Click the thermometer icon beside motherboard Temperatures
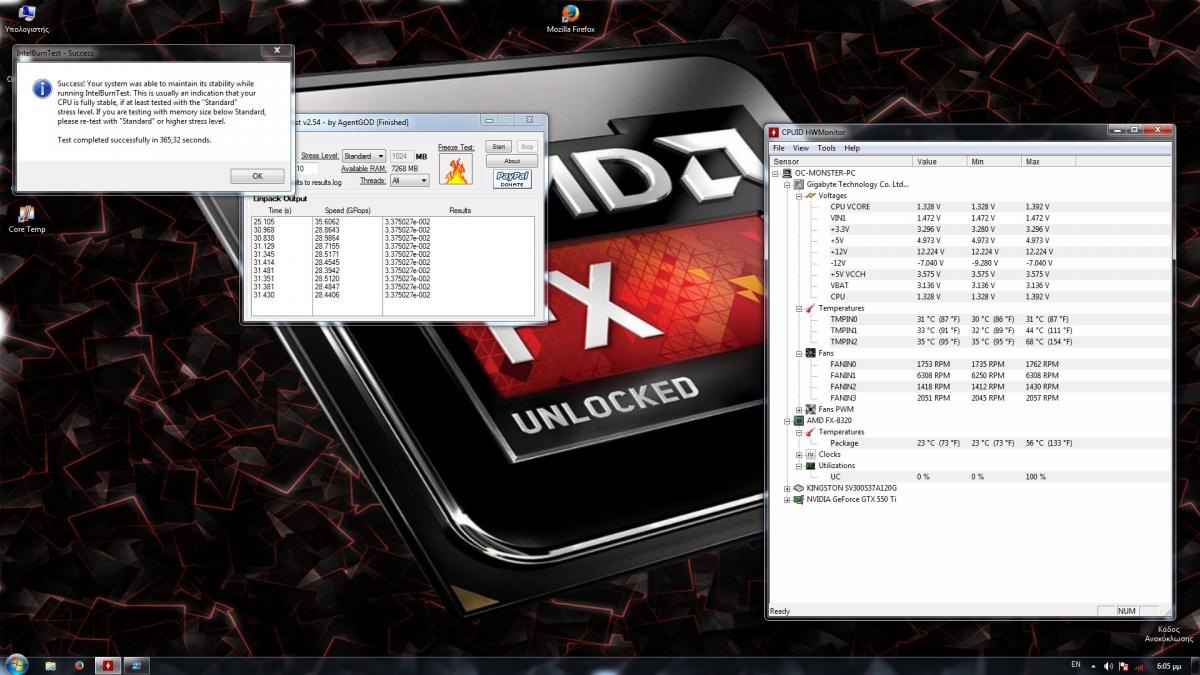This screenshot has height=675, width=1200. (x=810, y=308)
